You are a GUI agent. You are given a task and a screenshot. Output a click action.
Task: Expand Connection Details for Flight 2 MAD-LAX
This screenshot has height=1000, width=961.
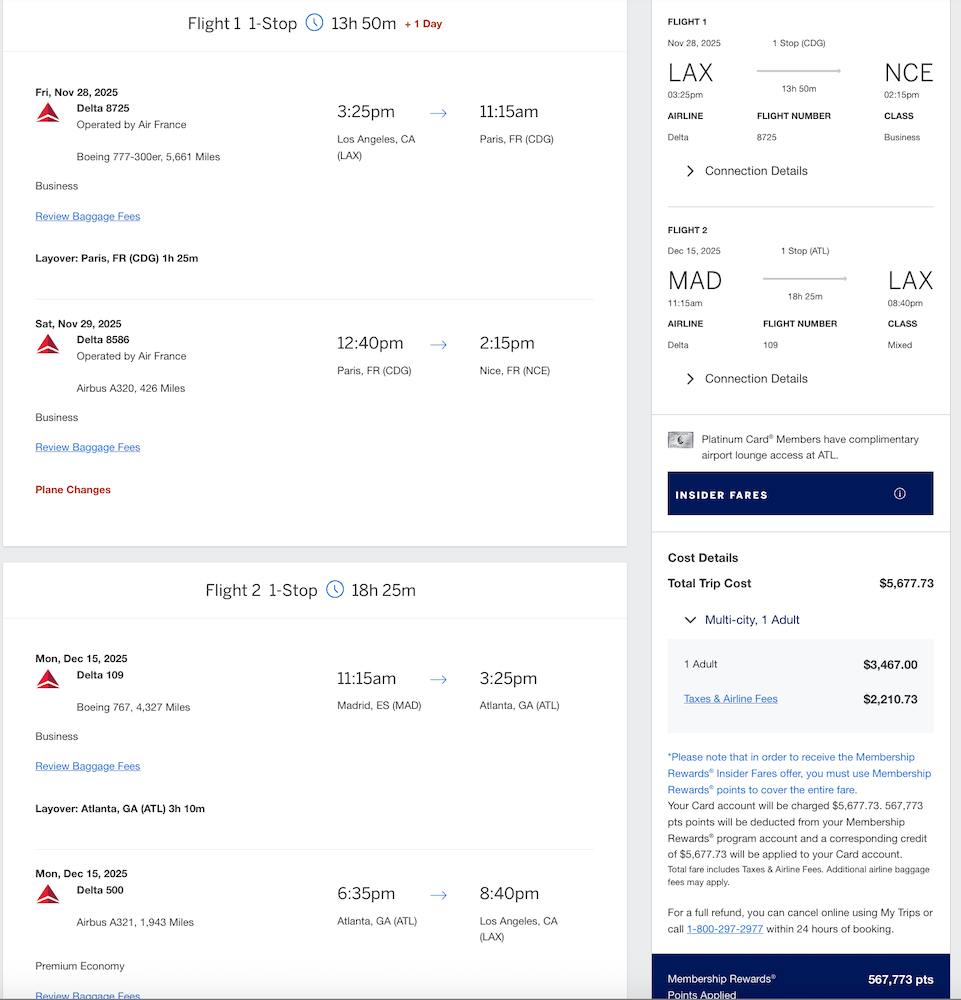(x=746, y=379)
